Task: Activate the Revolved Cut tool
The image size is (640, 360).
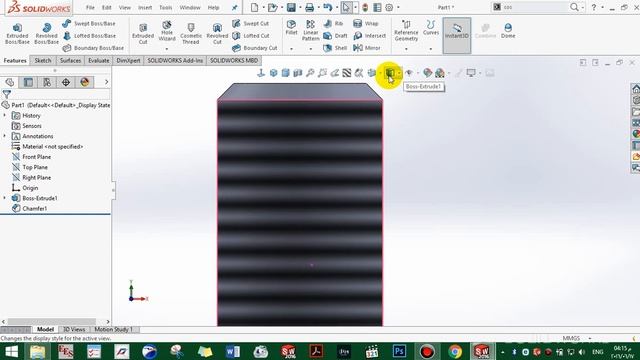Action: tap(217, 33)
